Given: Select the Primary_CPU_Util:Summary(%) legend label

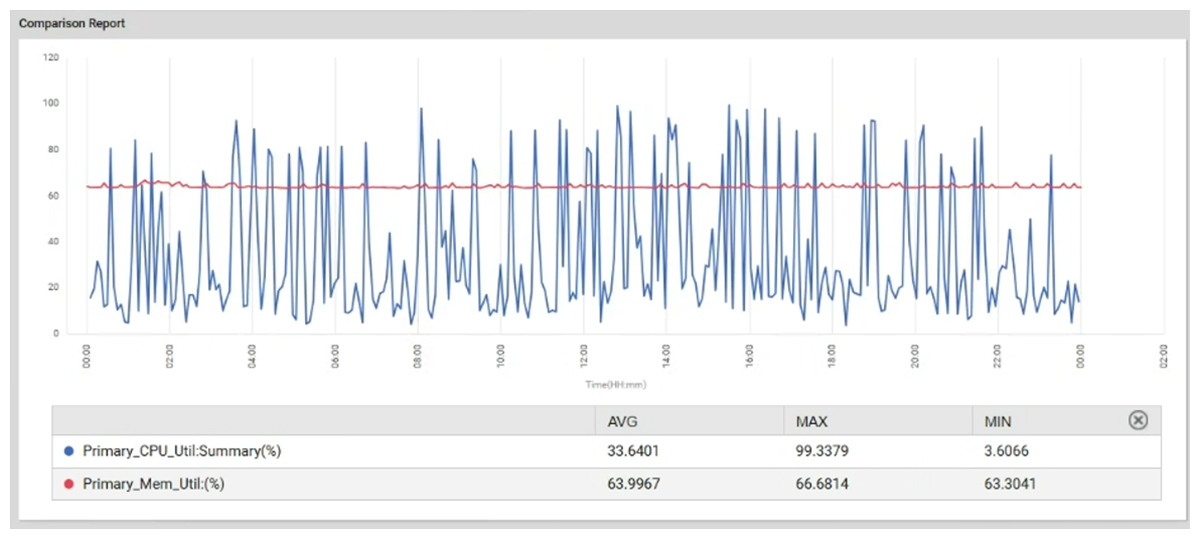Looking at the screenshot, I should click(181, 451).
